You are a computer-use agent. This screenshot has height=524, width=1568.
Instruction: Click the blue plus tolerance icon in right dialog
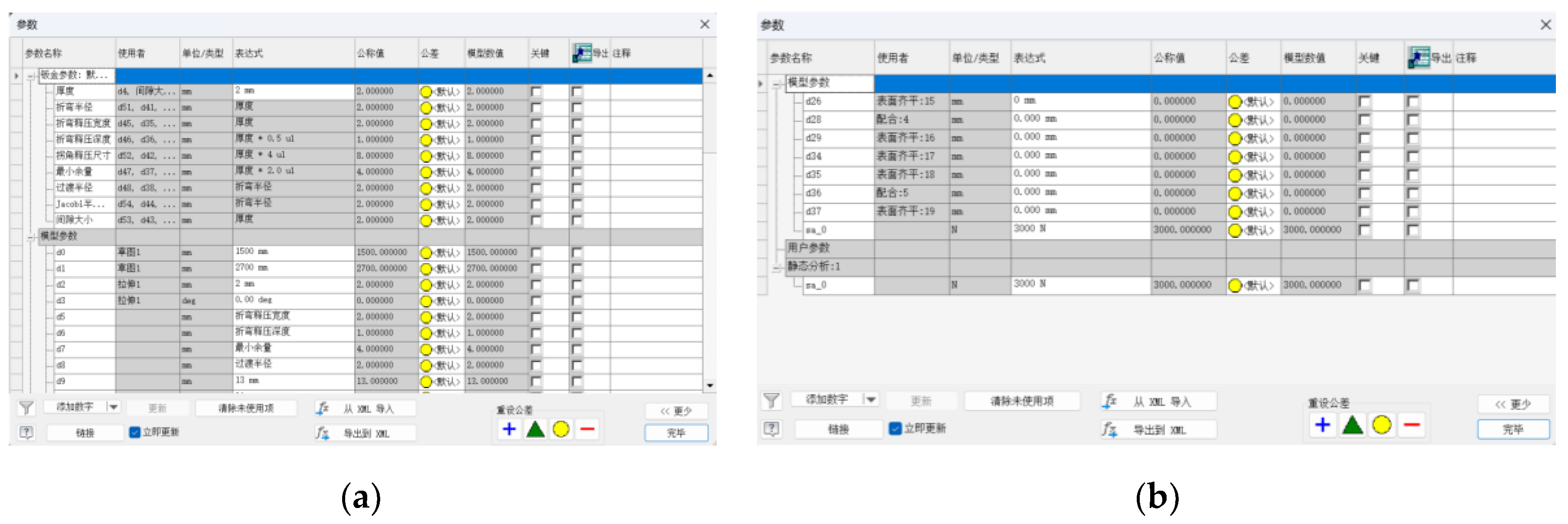1323,425
